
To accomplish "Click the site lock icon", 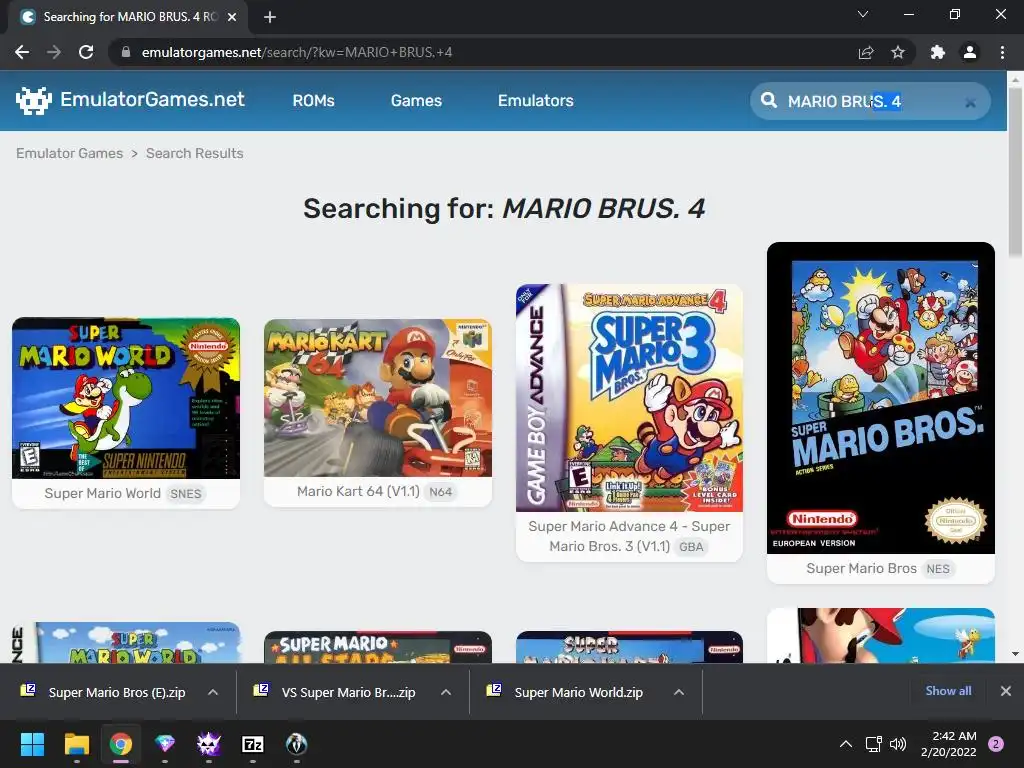I will click(126, 52).
